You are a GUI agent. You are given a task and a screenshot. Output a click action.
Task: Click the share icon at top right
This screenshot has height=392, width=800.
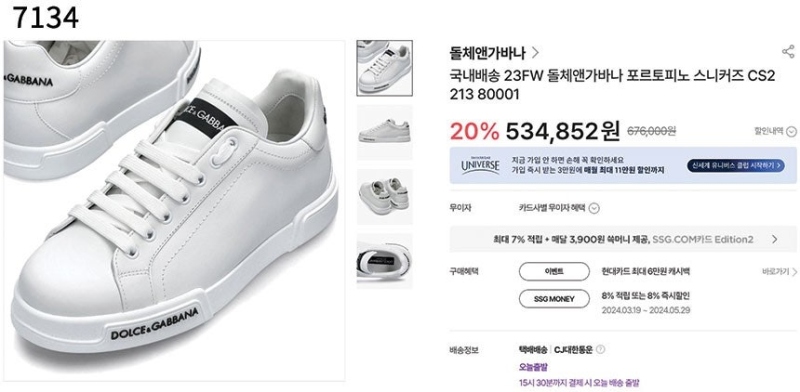788,52
